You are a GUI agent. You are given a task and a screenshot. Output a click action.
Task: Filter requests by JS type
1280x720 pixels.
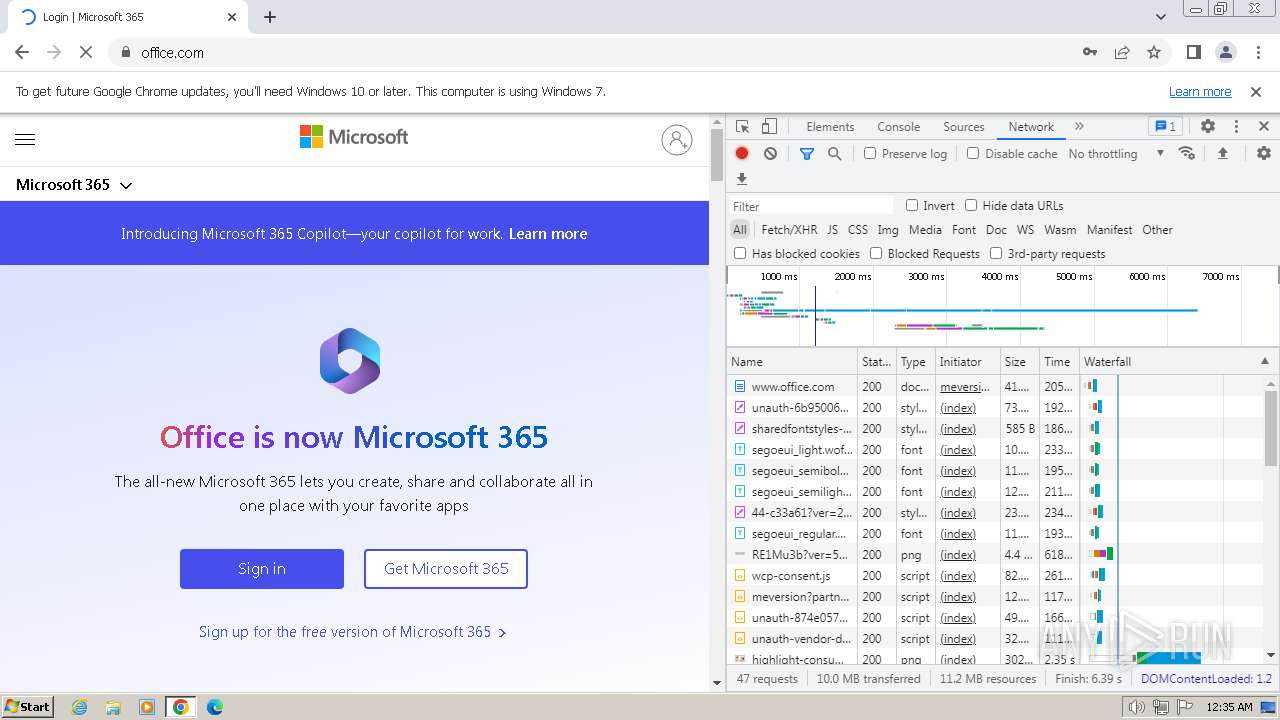[x=832, y=230]
